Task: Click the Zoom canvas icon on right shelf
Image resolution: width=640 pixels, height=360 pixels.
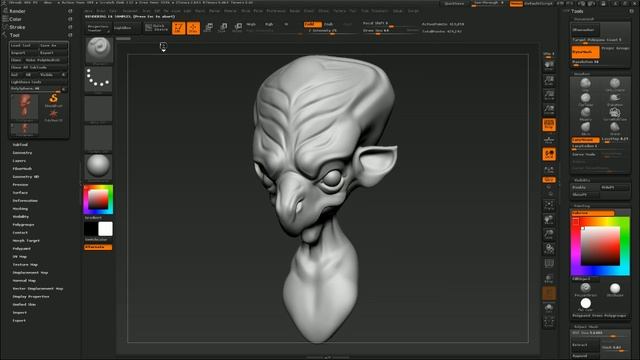Action: [x=549, y=95]
